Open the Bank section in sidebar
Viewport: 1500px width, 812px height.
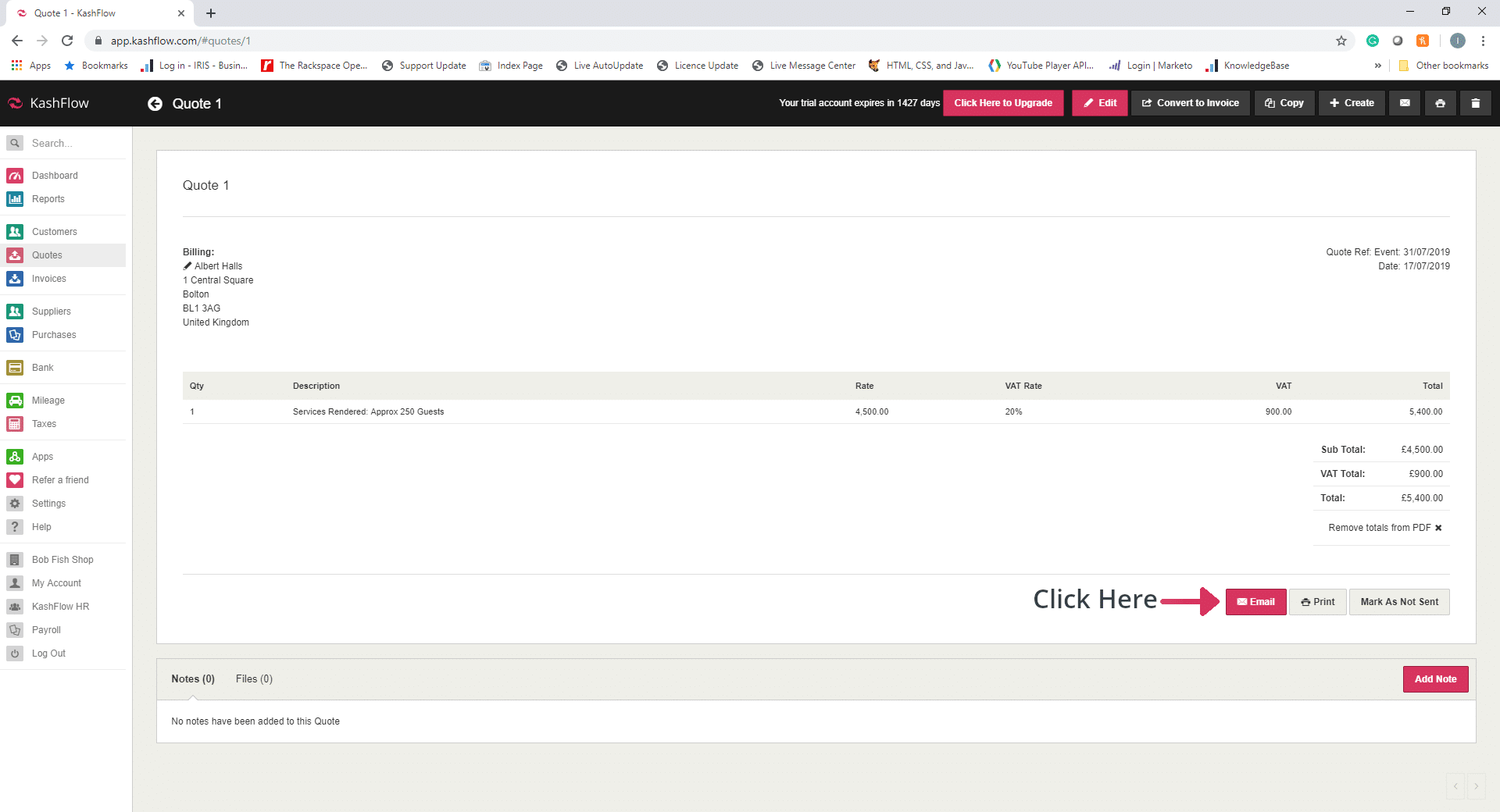click(43, 368)
